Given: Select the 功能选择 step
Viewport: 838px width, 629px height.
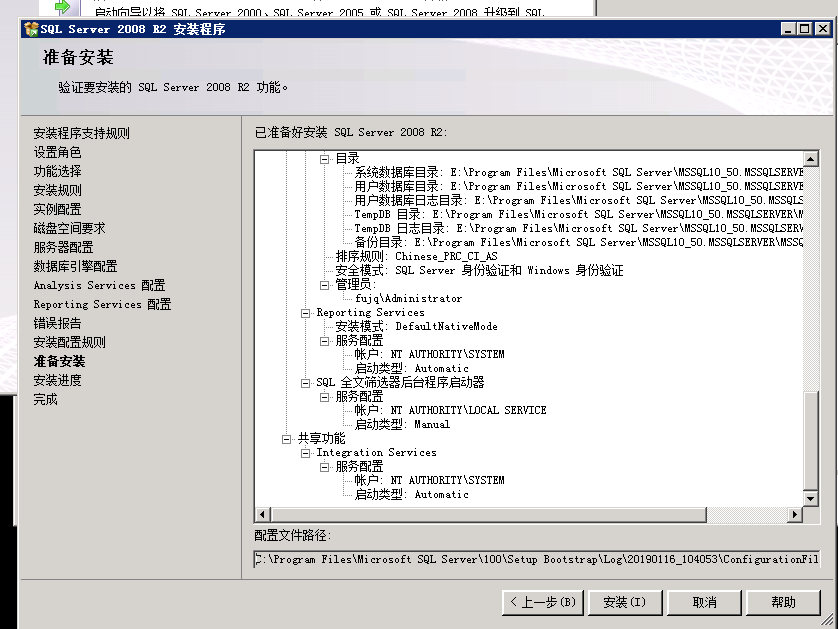Looking at the screenshot, I should pyautogui.click(x=57, y=171).
